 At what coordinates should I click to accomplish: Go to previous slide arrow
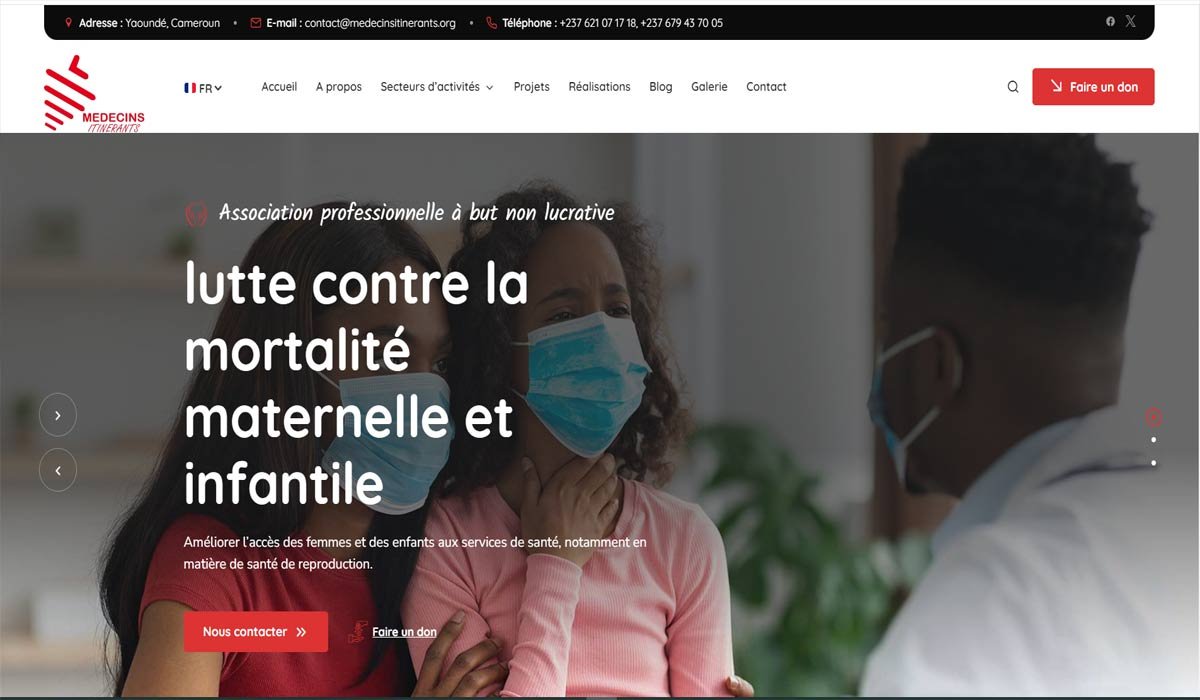pos(58,470)
